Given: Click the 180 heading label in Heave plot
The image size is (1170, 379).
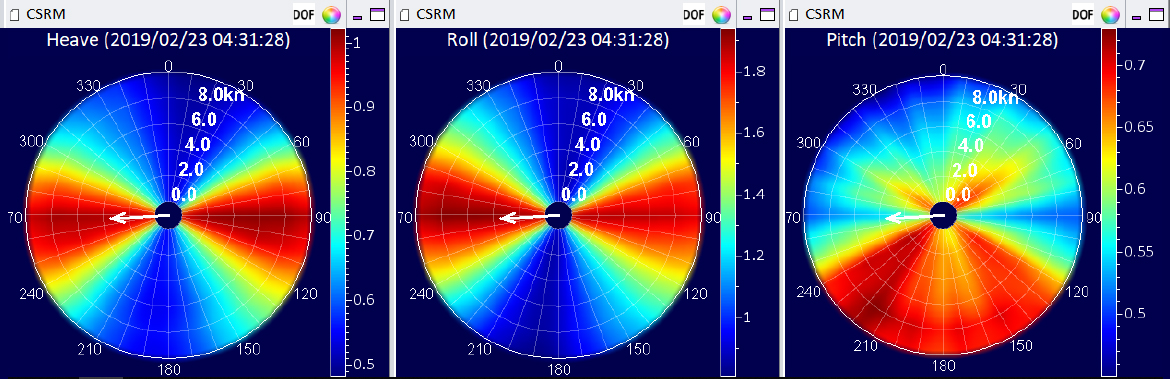Looking at the screenshot, I should pos(169,370).
